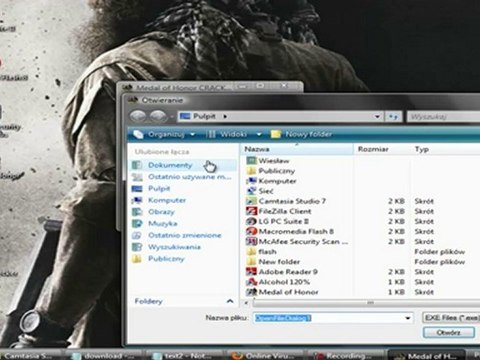Switch to Recording item in taskbar
The height and width of the screenshot is (360, 480).
(345, 356)
